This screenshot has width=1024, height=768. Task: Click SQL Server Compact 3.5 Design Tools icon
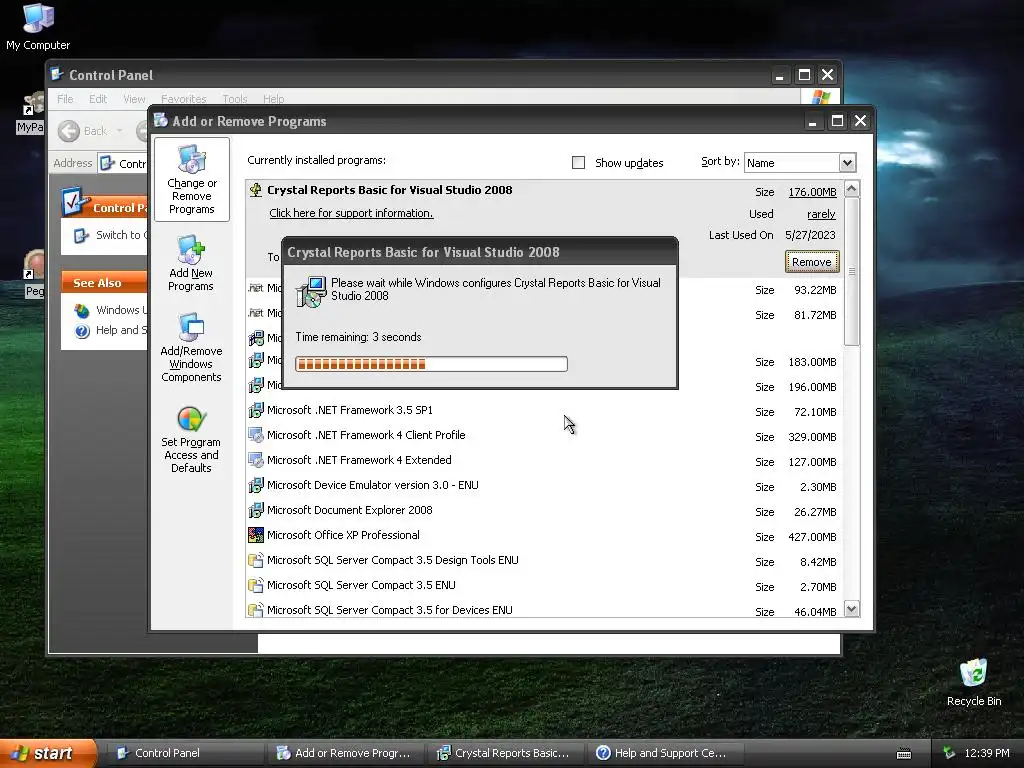(256, 560)
